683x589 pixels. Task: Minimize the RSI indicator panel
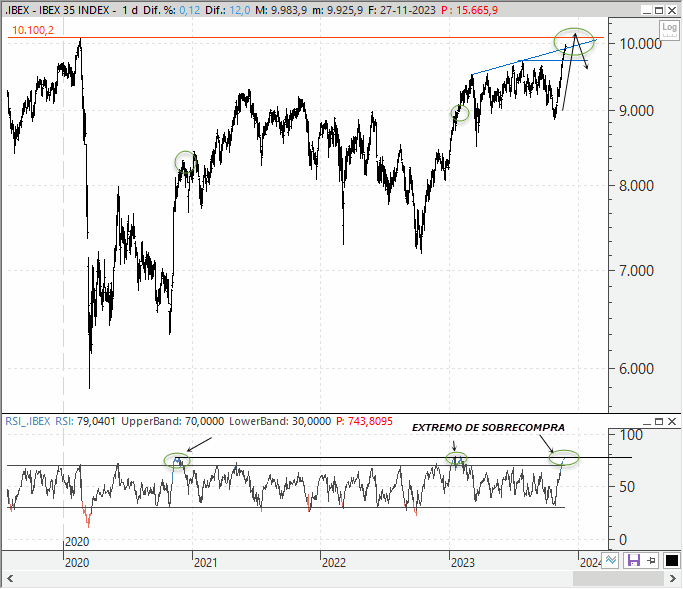coord(646,422)
